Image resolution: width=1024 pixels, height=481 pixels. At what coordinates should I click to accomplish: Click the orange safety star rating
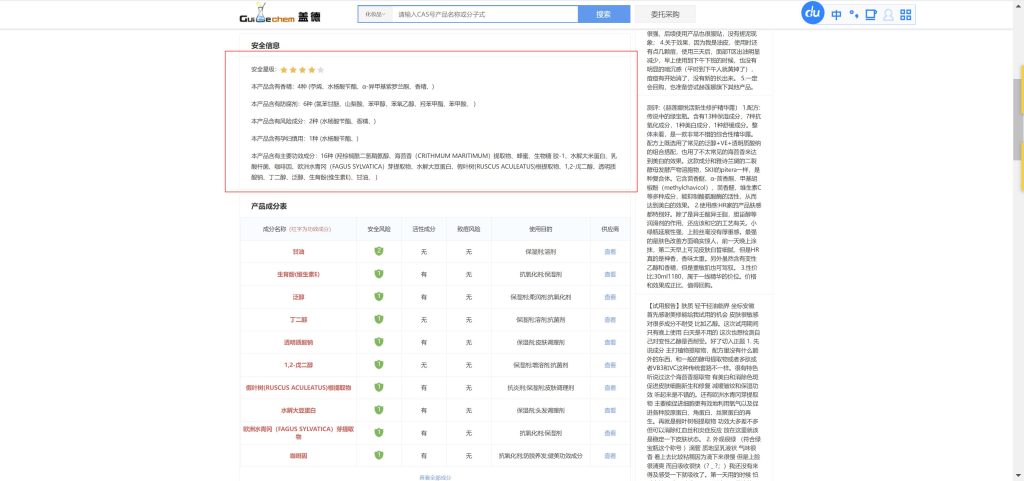tap(301, 70)
